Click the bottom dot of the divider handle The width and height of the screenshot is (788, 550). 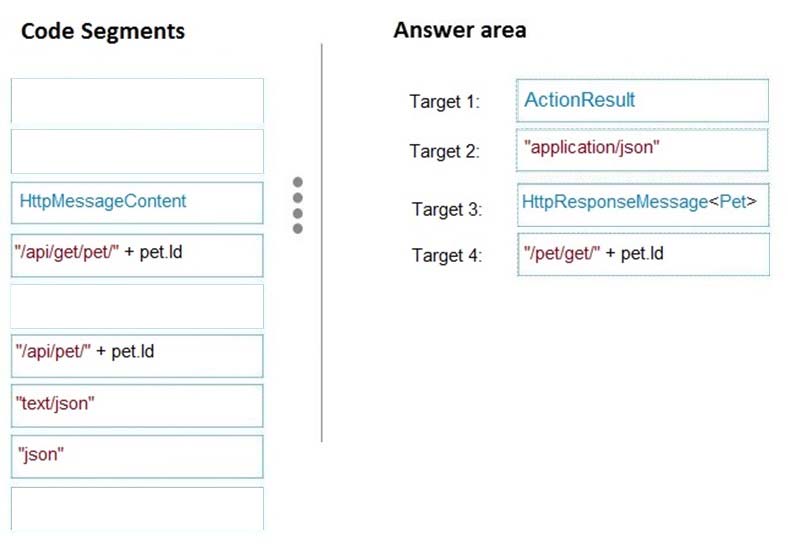[x=298, y=229]
